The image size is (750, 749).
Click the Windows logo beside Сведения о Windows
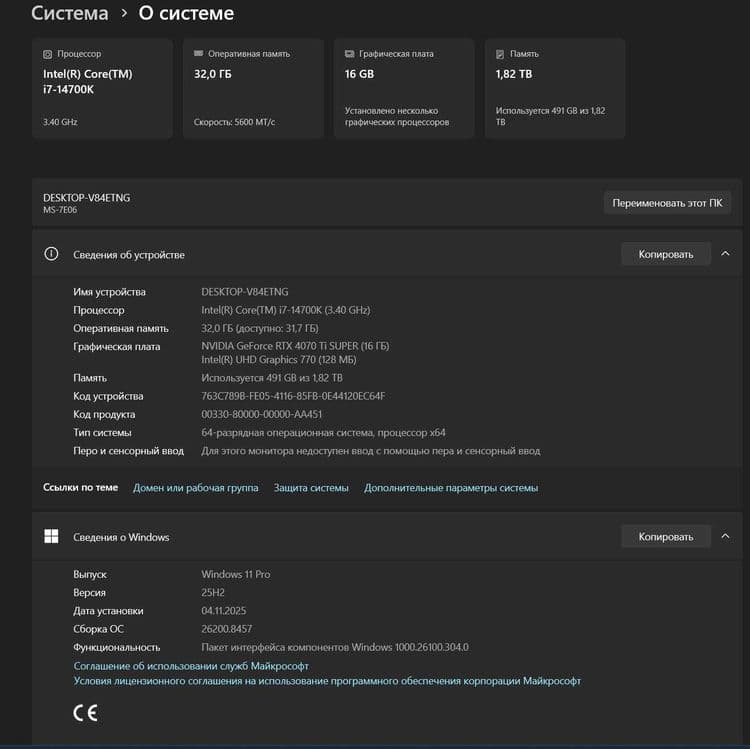[51, 536]
